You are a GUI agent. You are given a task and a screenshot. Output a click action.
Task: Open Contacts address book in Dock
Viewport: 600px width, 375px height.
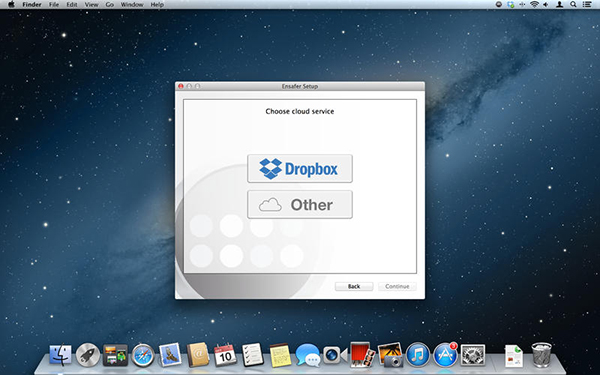(197, 355)
